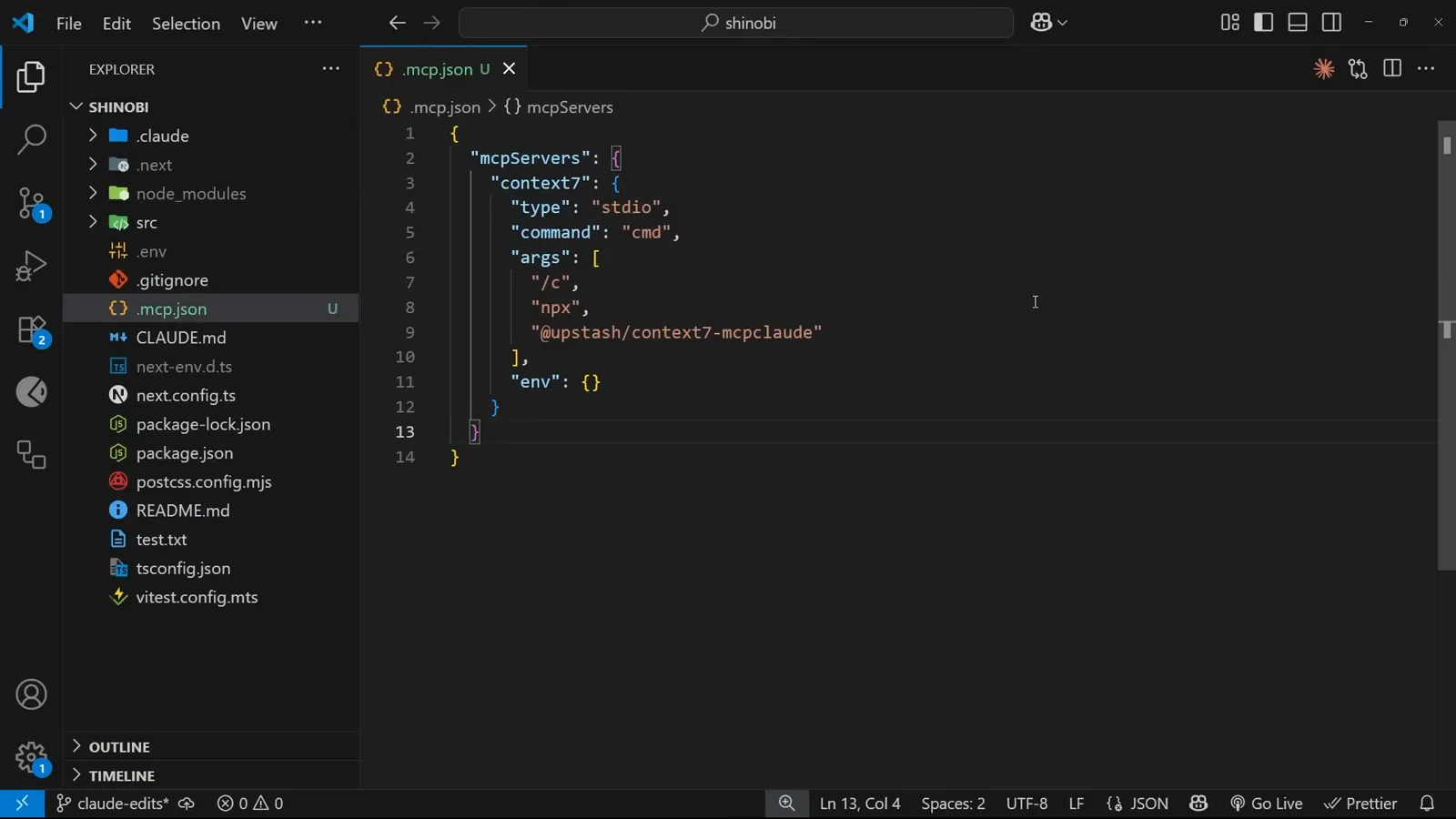1456x819 pixels.
Task: Open the JSON language mode selector
Action: tap(1149, 804)
